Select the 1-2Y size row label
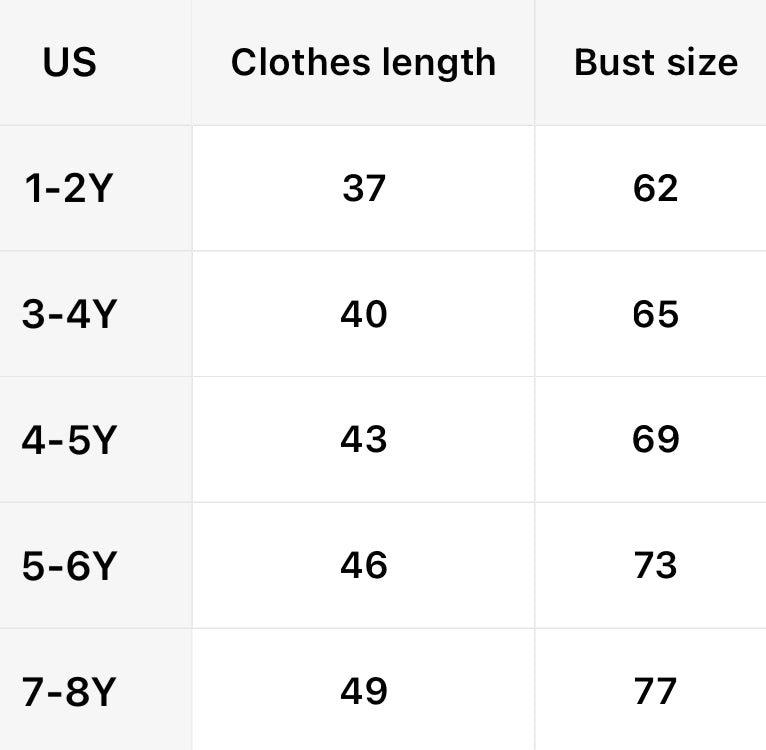 [x=68, y=188]
